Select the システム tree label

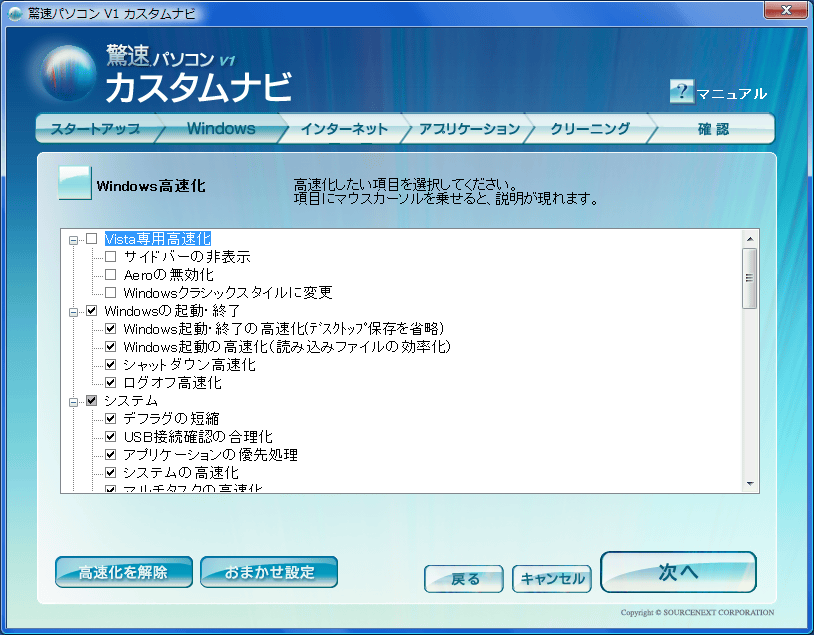pyautogui.click(x=131, y=401)
